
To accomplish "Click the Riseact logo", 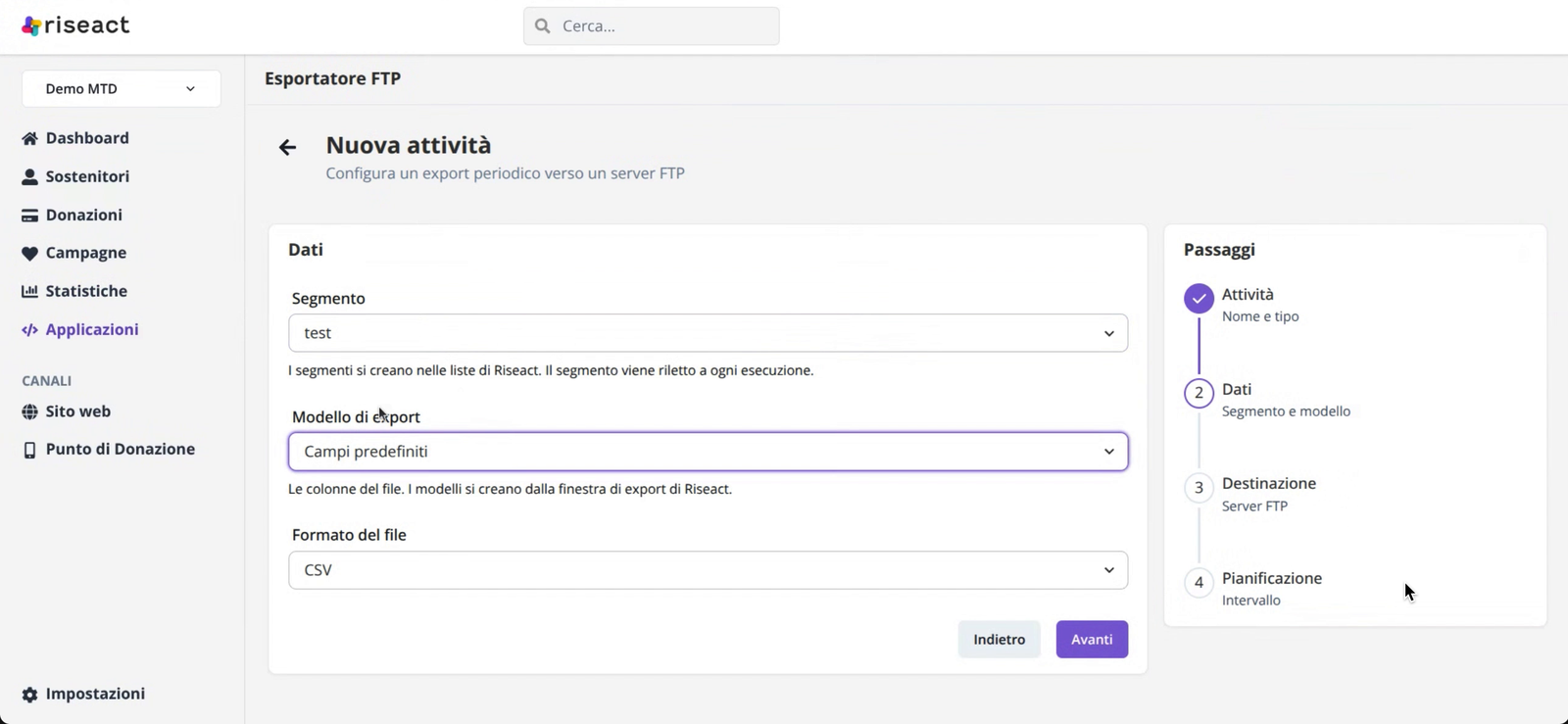I will 75,25.
